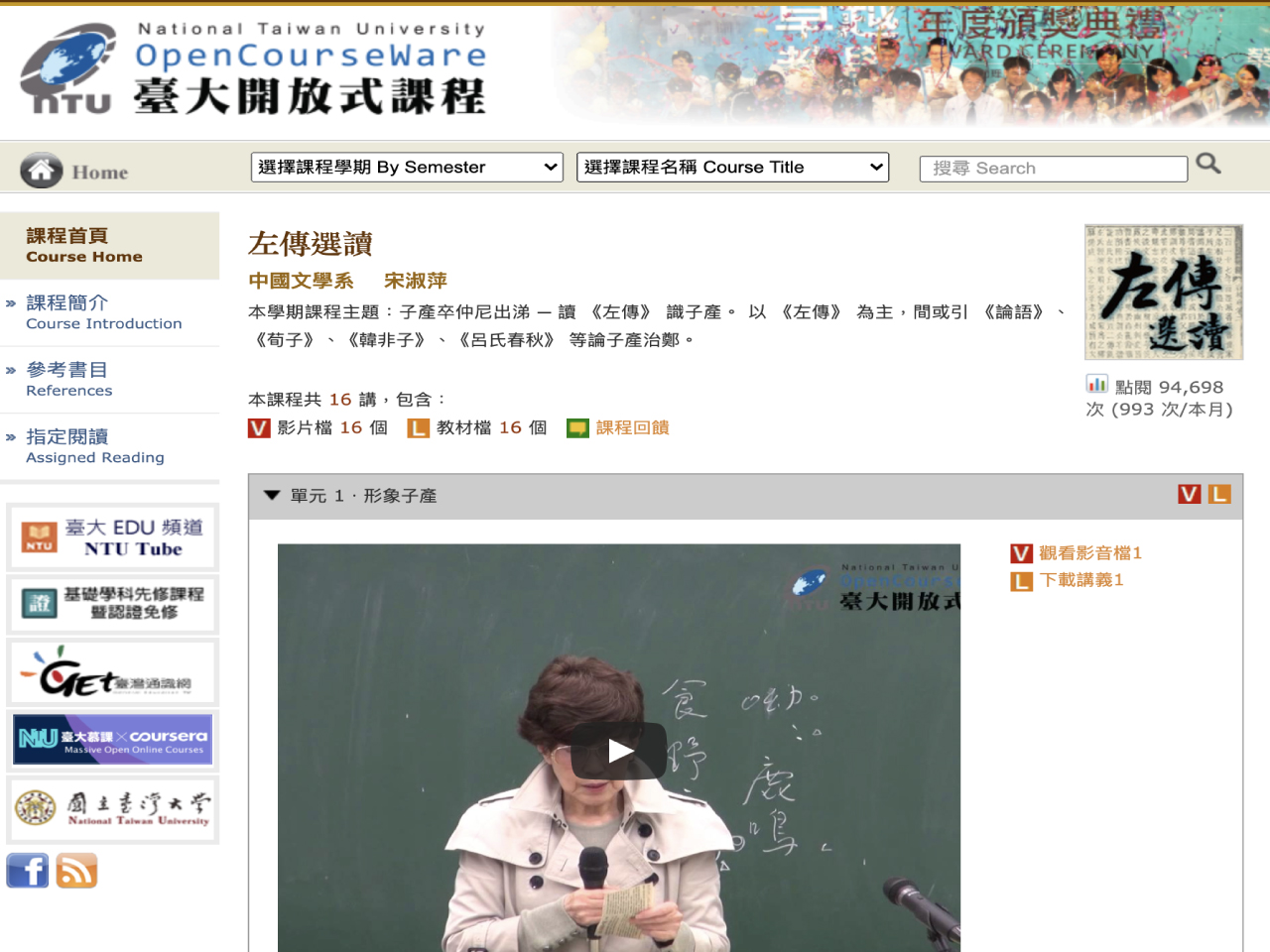Open the 基礎學科先修課程 banner
This screenshot has height=952, width=1270.
112,604
